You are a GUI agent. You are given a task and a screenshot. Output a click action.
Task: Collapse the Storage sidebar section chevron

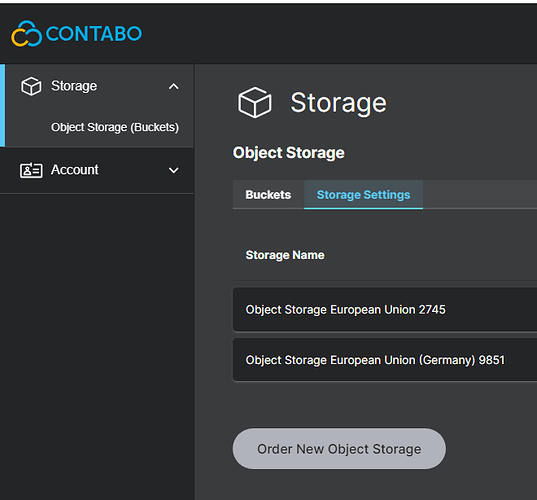(x=174, y=86)
